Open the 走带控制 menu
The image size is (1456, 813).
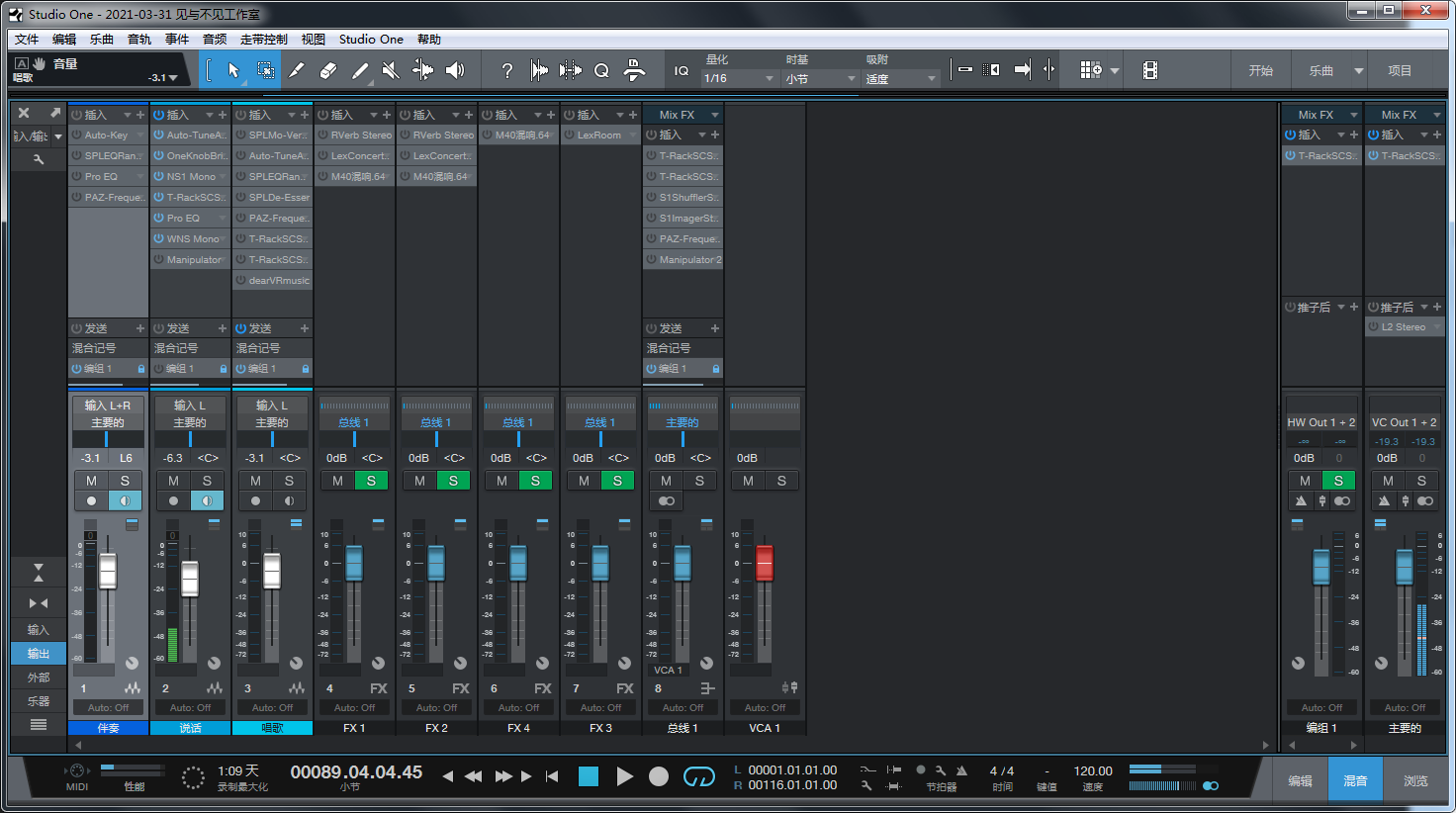(263, 40)
